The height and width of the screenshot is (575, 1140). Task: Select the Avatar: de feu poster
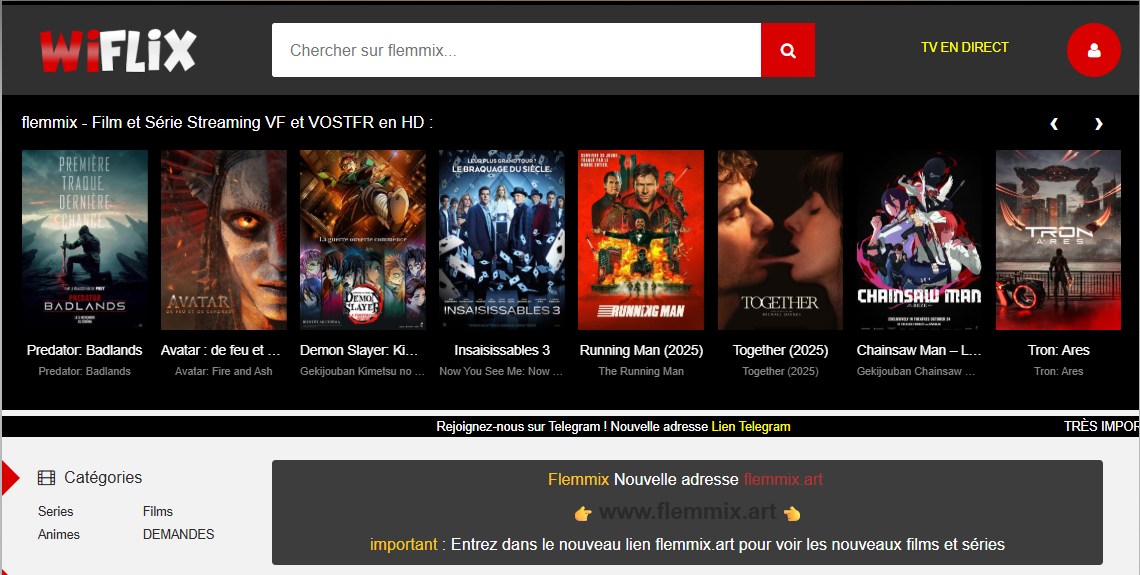[224, 240]
